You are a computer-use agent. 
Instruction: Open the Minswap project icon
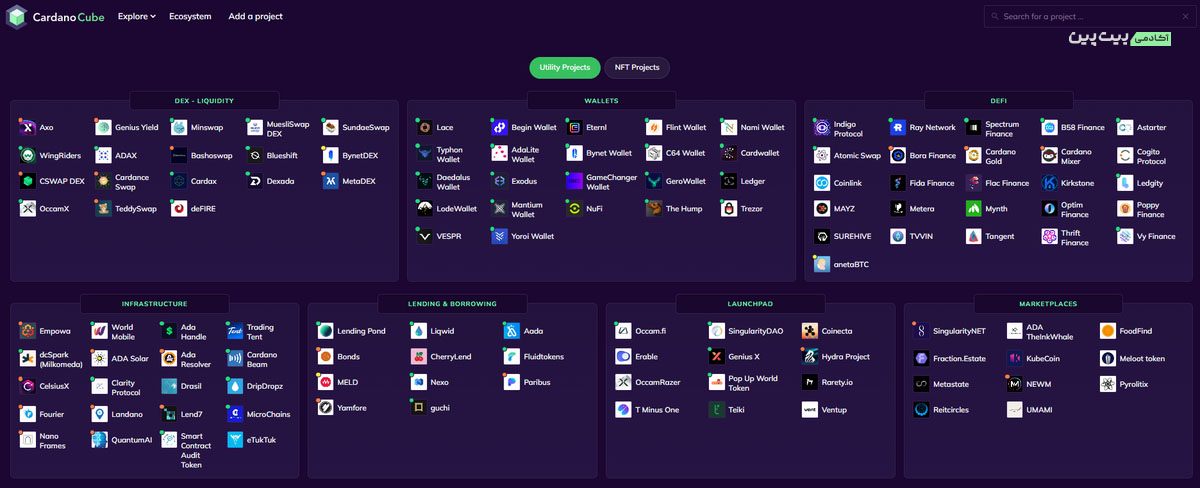(x=179, y=128)
